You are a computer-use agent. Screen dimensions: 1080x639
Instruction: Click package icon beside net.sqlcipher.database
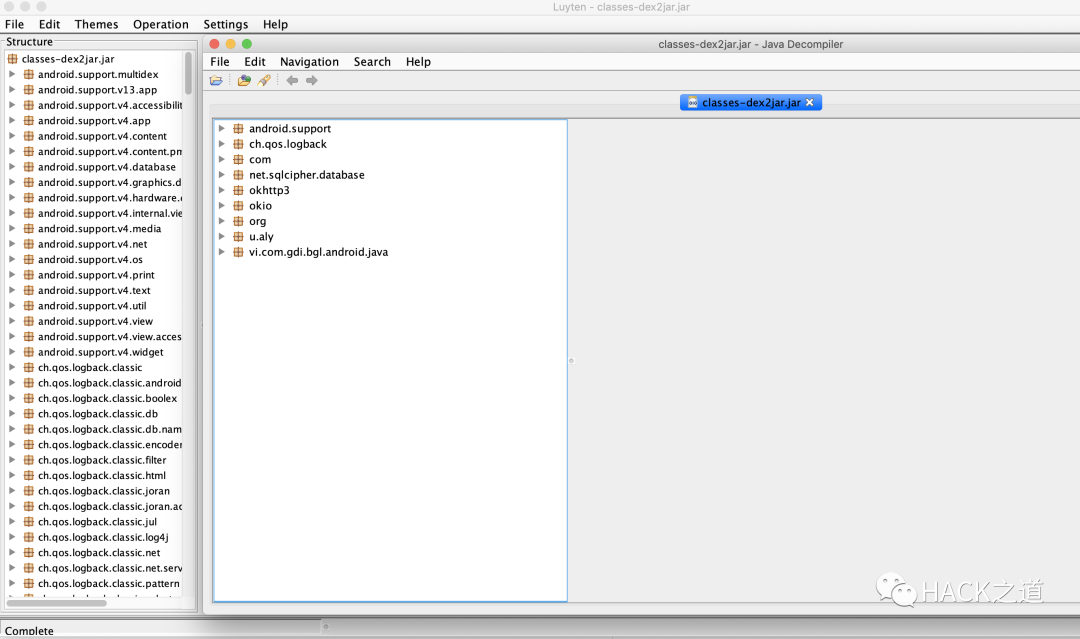pos(238,175)
